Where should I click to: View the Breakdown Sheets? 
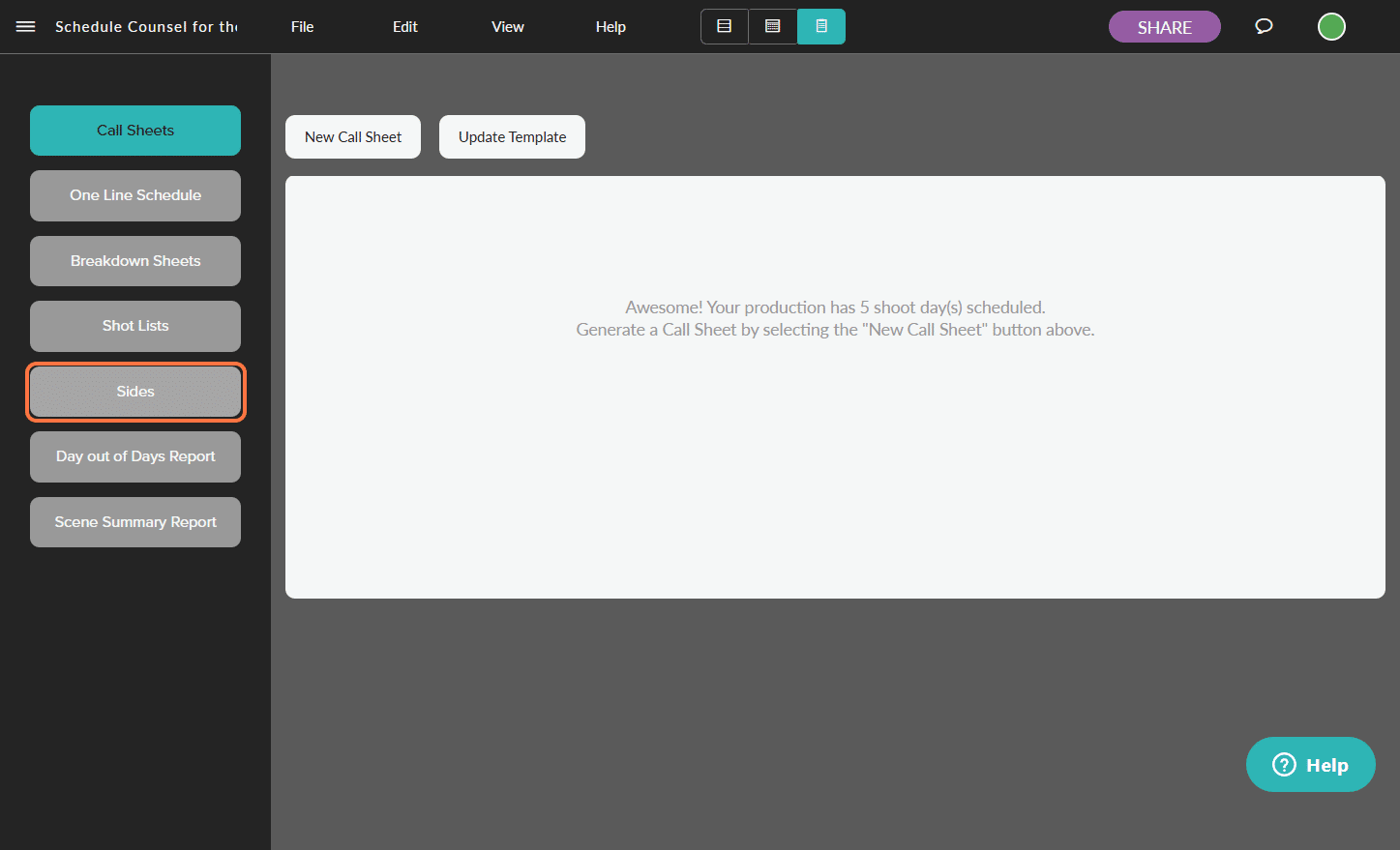[x=134, y=260]
